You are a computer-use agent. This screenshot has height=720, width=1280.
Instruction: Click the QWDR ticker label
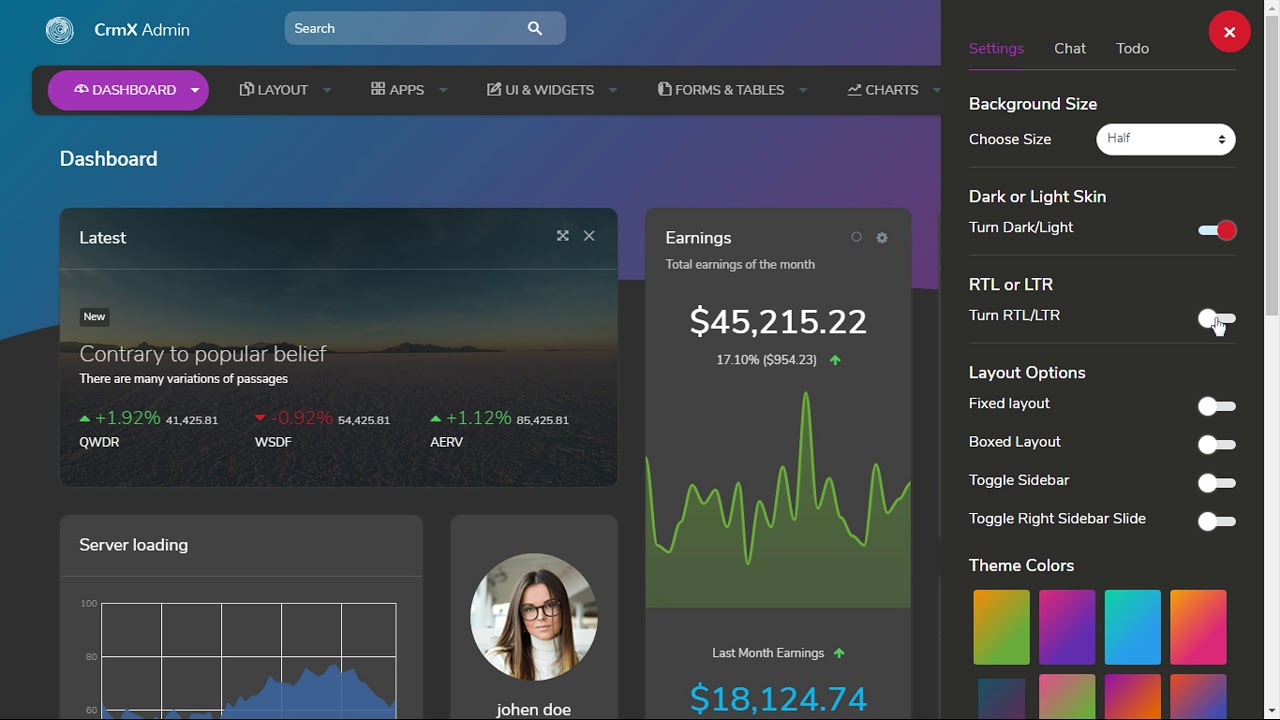99,442
